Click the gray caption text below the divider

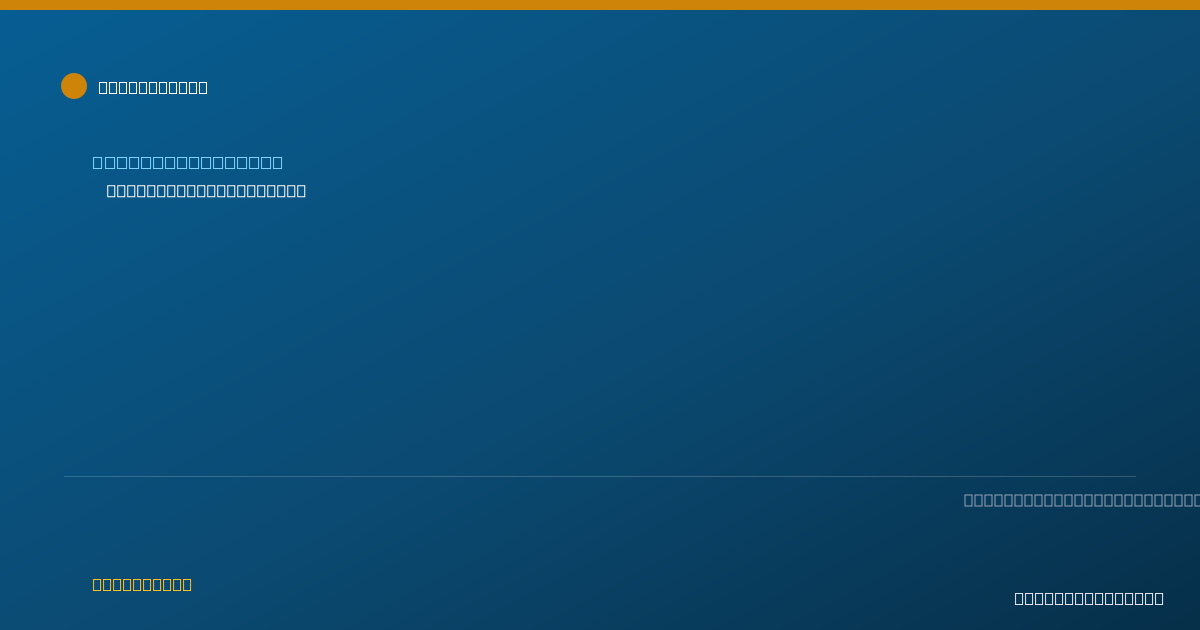tap(1081, 500)
